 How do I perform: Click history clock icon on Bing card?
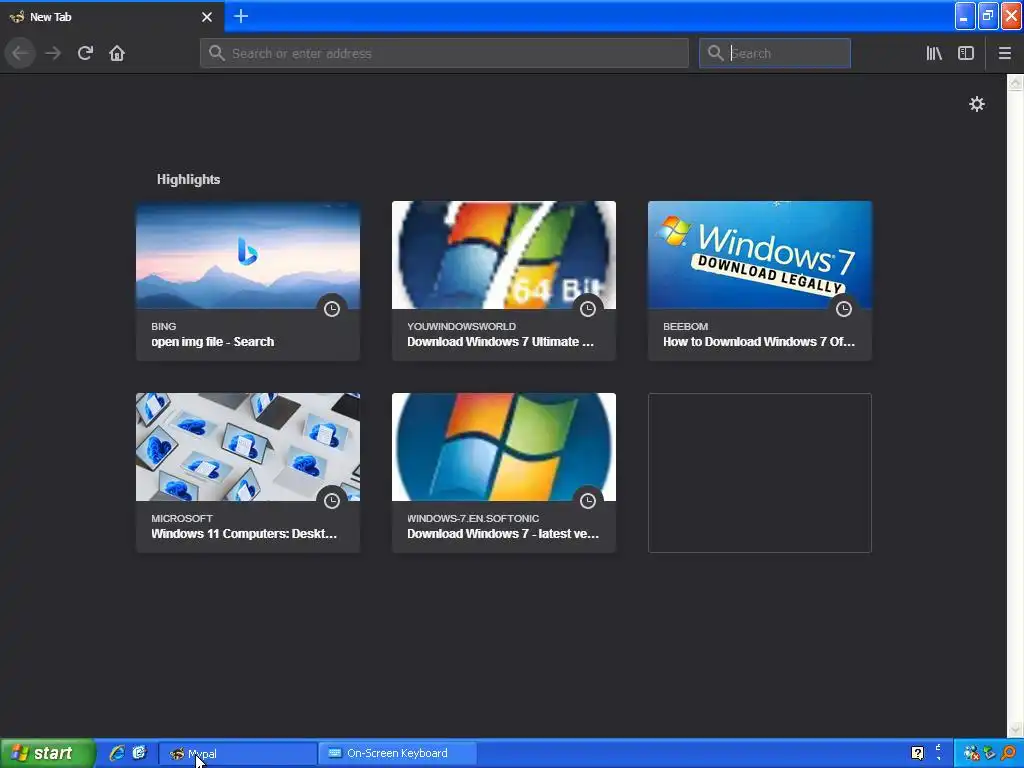tap(332, 308)
